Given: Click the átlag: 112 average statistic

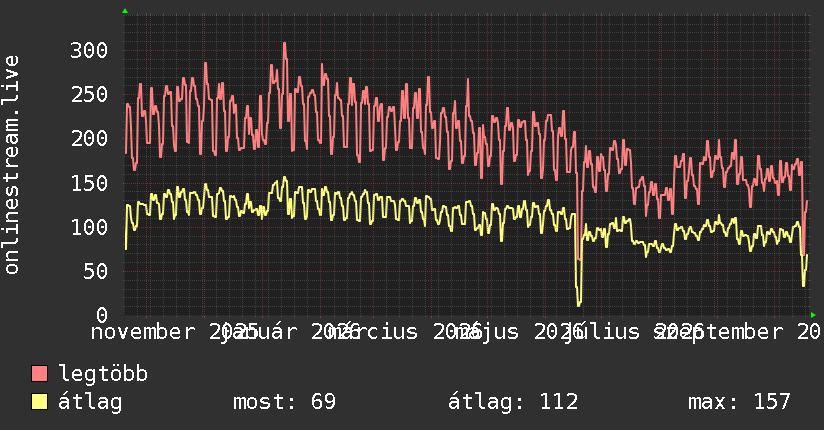Looking at the screenshot, I should 513,402.
